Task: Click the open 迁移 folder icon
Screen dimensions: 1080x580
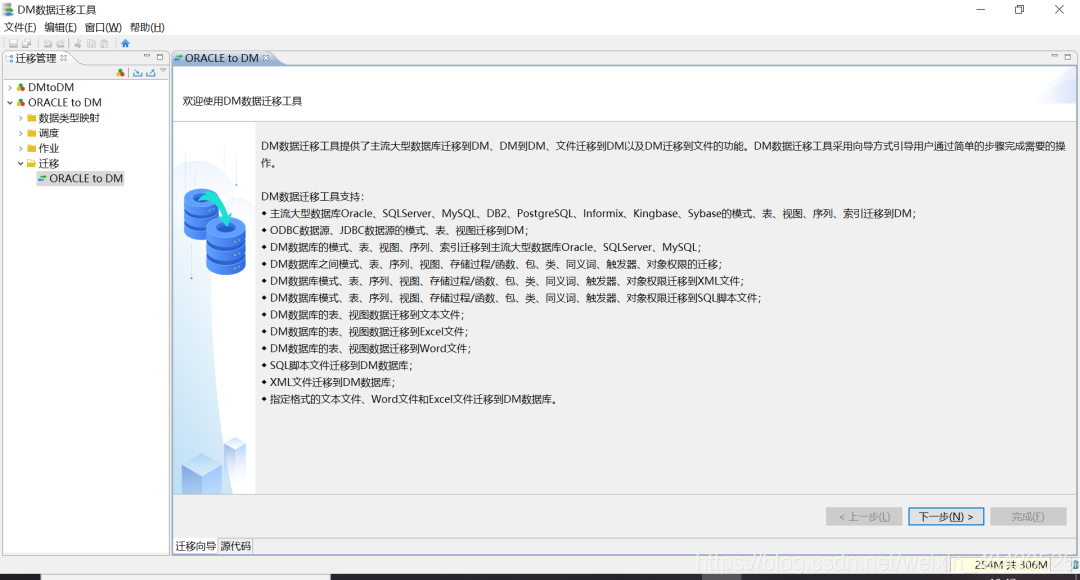Action: pyautogui.click(x=32, y=163)
